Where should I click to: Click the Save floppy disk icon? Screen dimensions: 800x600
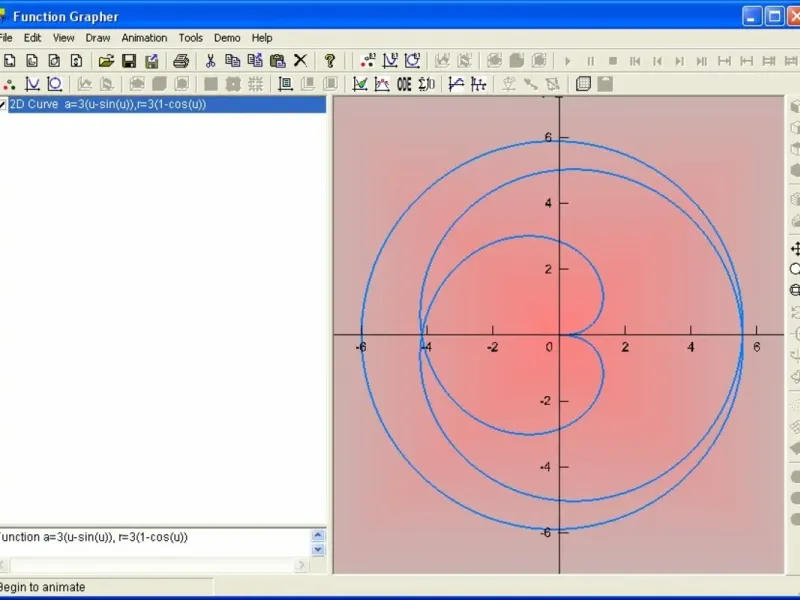tap(129, 61)
